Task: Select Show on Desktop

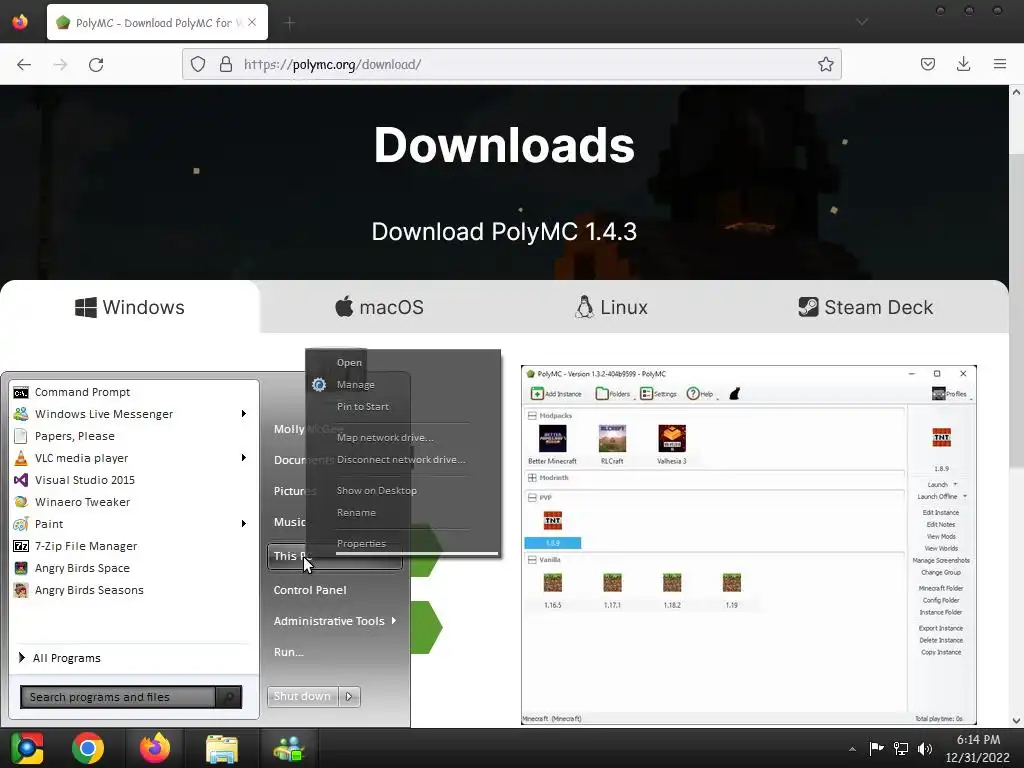Action: [377, 490]
